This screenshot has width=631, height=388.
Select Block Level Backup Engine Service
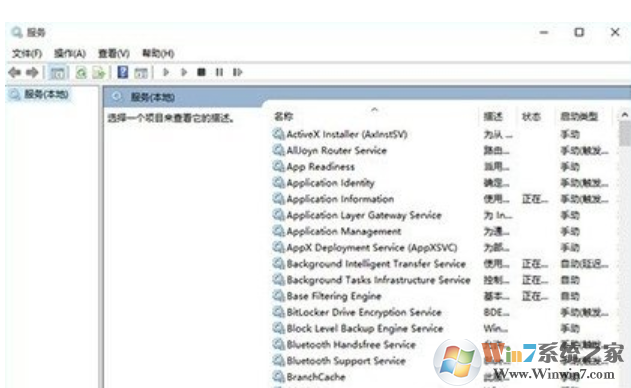365,328
